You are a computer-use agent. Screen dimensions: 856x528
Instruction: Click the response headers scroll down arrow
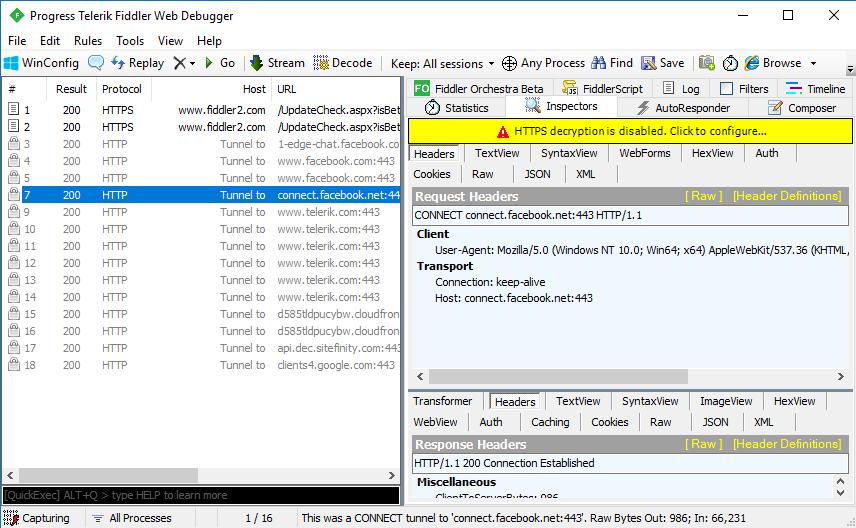point(841,493)
